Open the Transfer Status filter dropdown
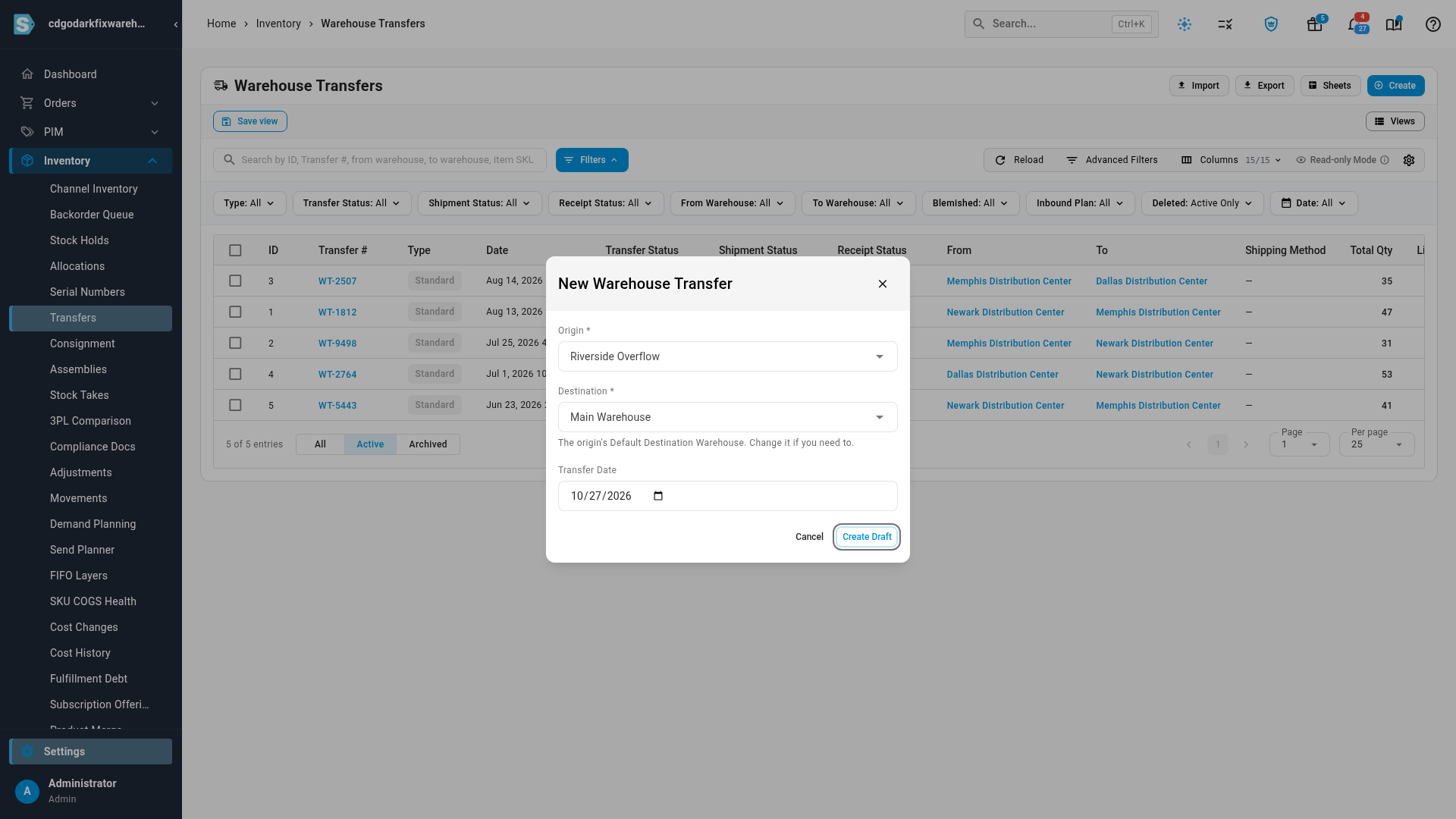 [x=352, y=203]
